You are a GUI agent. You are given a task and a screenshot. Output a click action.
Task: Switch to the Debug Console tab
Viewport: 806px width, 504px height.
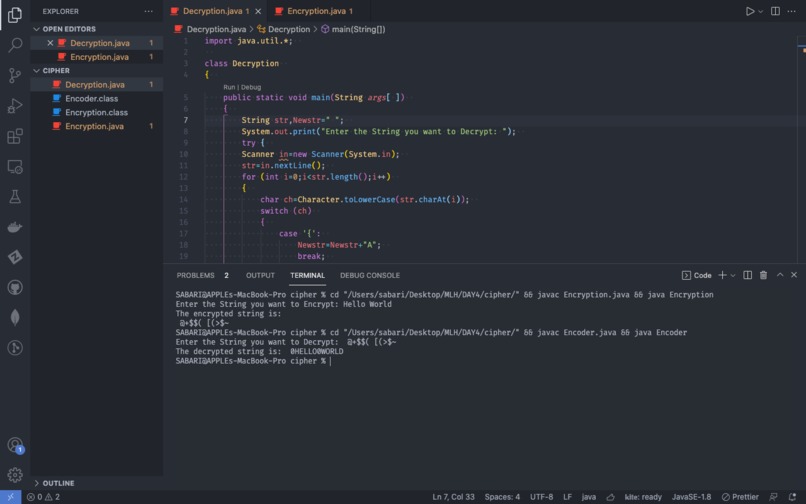point(370,276)
